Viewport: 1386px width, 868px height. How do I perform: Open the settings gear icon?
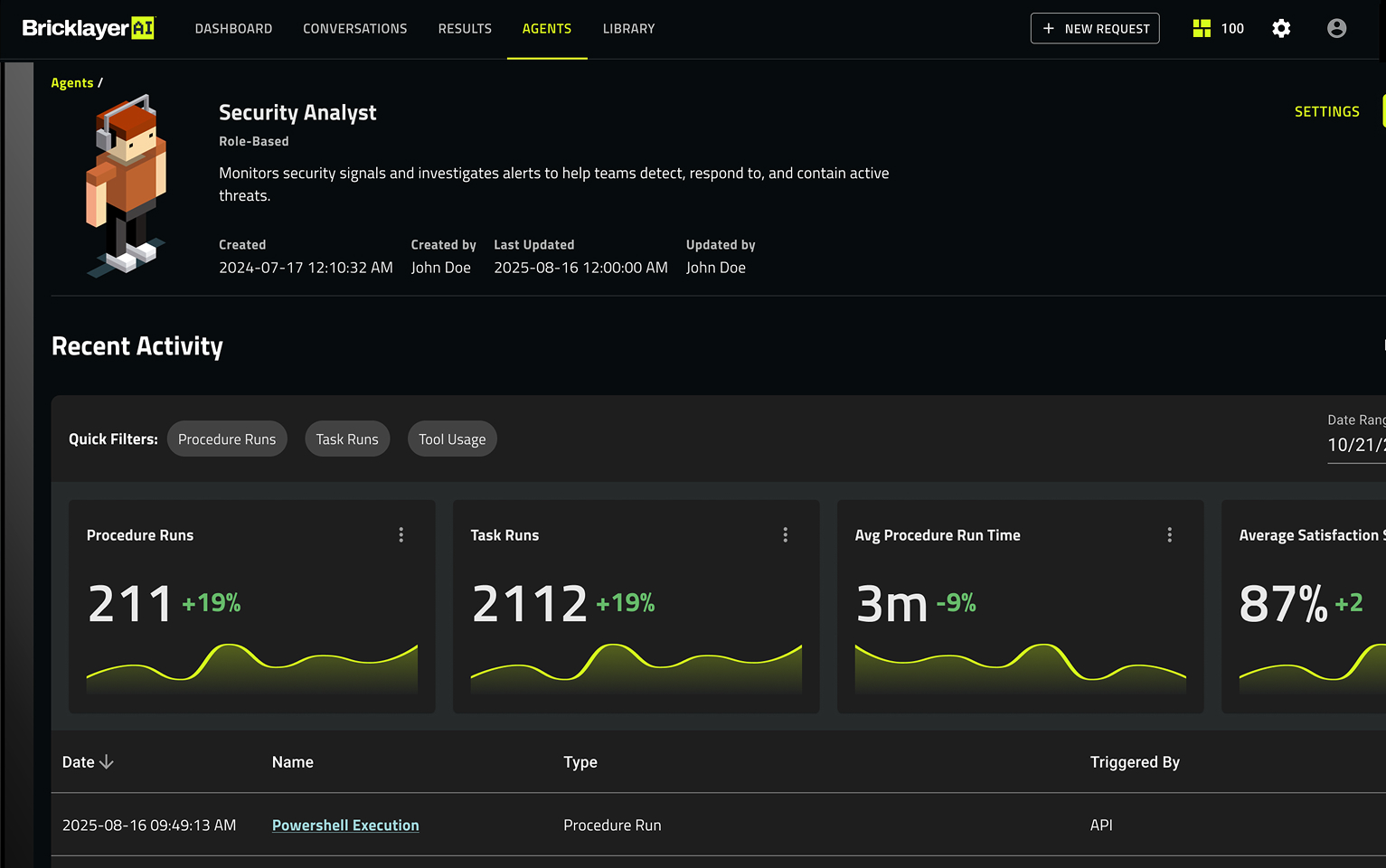click(x=1281, y=29)
